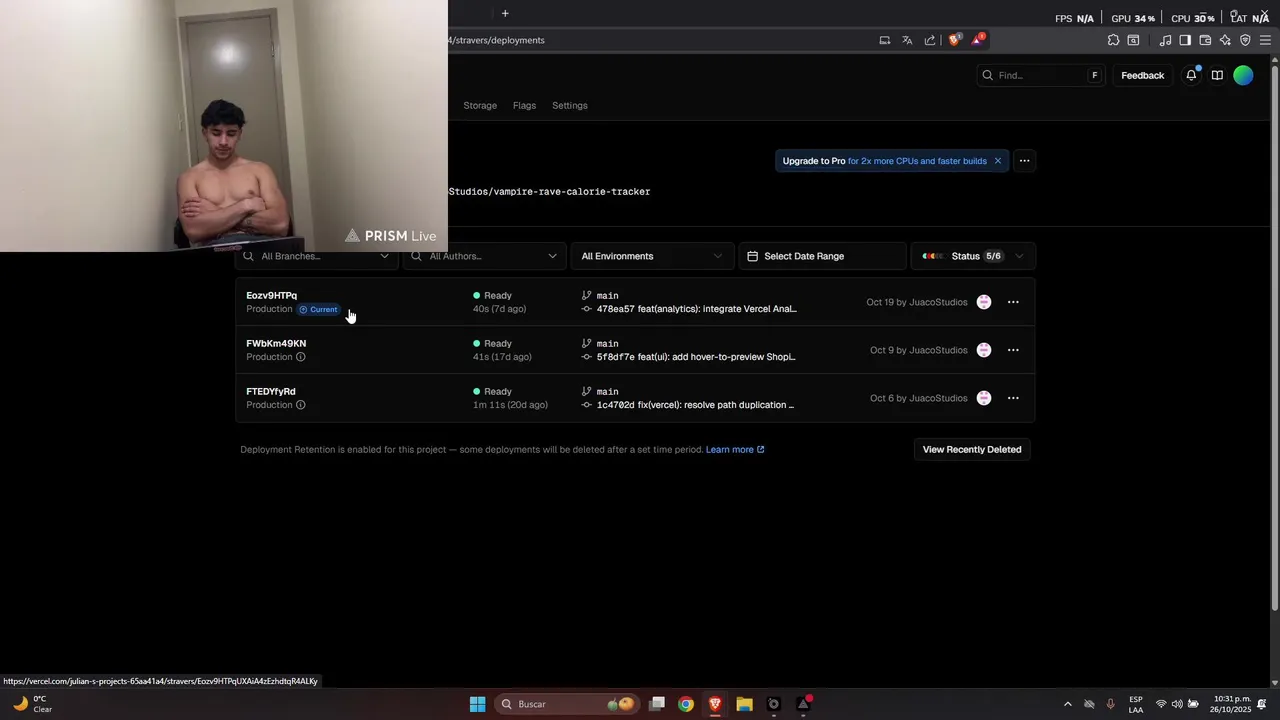Open deployment Eozv9HTPq
This screenshot has height=720, width=1280.
tap(271, 296)
